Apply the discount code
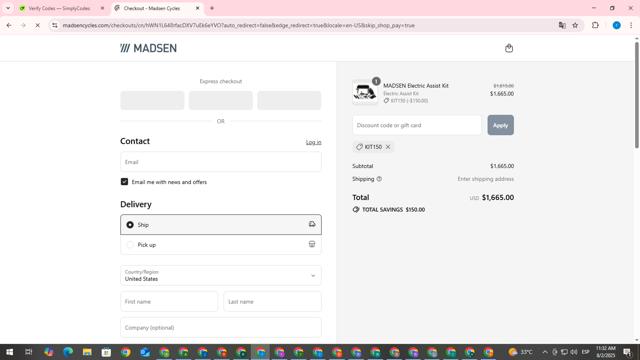Image resolution: width=640 pixels, height=360 pixels. (x=500, y=125)
